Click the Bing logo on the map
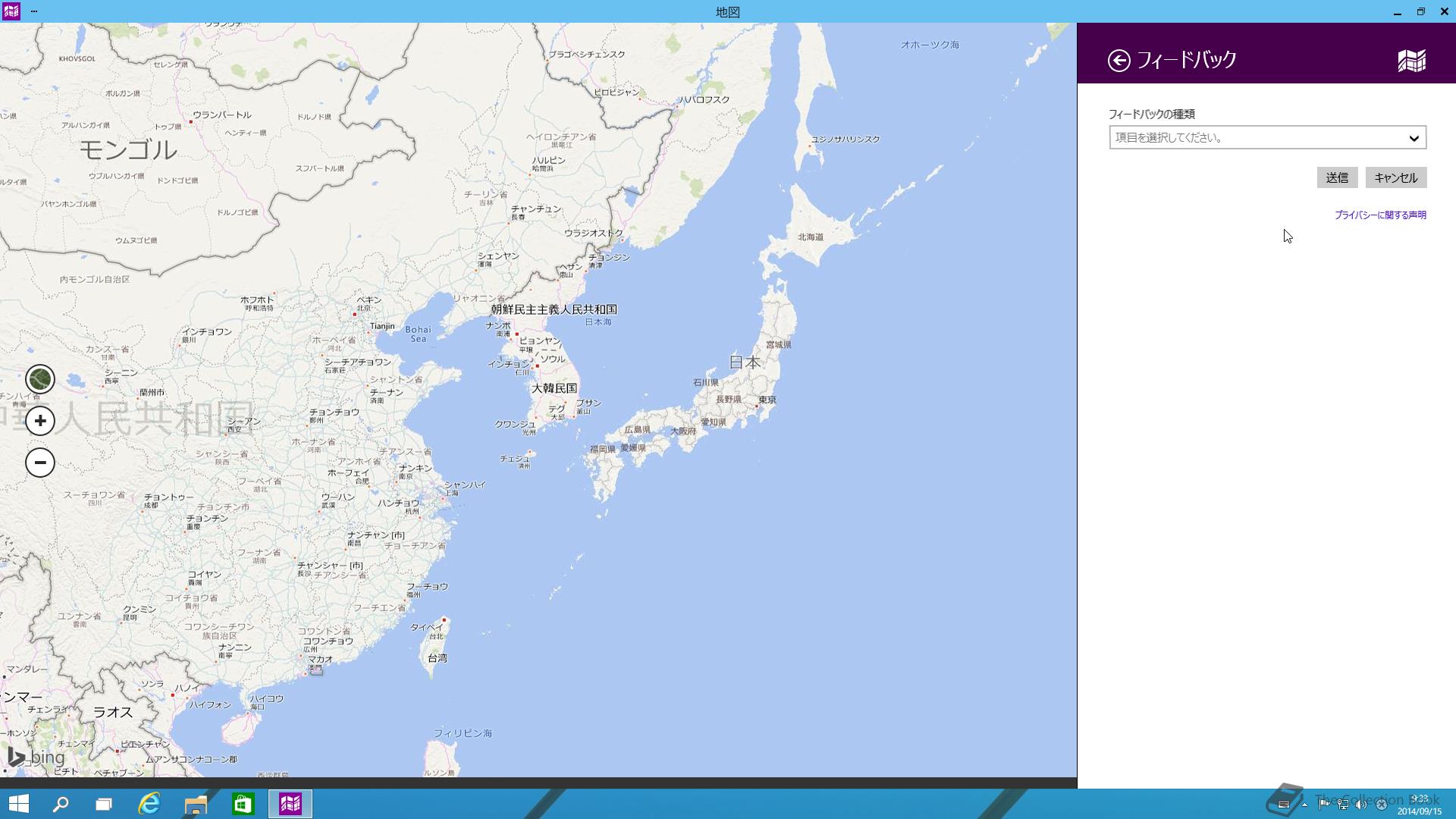Viewport: 1456px width, 819px height. pyautogui.click(x=36, y=757)
